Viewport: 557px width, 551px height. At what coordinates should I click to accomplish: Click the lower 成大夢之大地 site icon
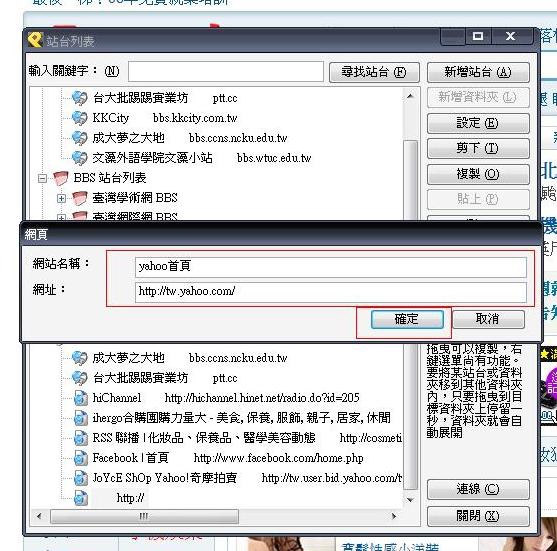[x=79, y=358]
